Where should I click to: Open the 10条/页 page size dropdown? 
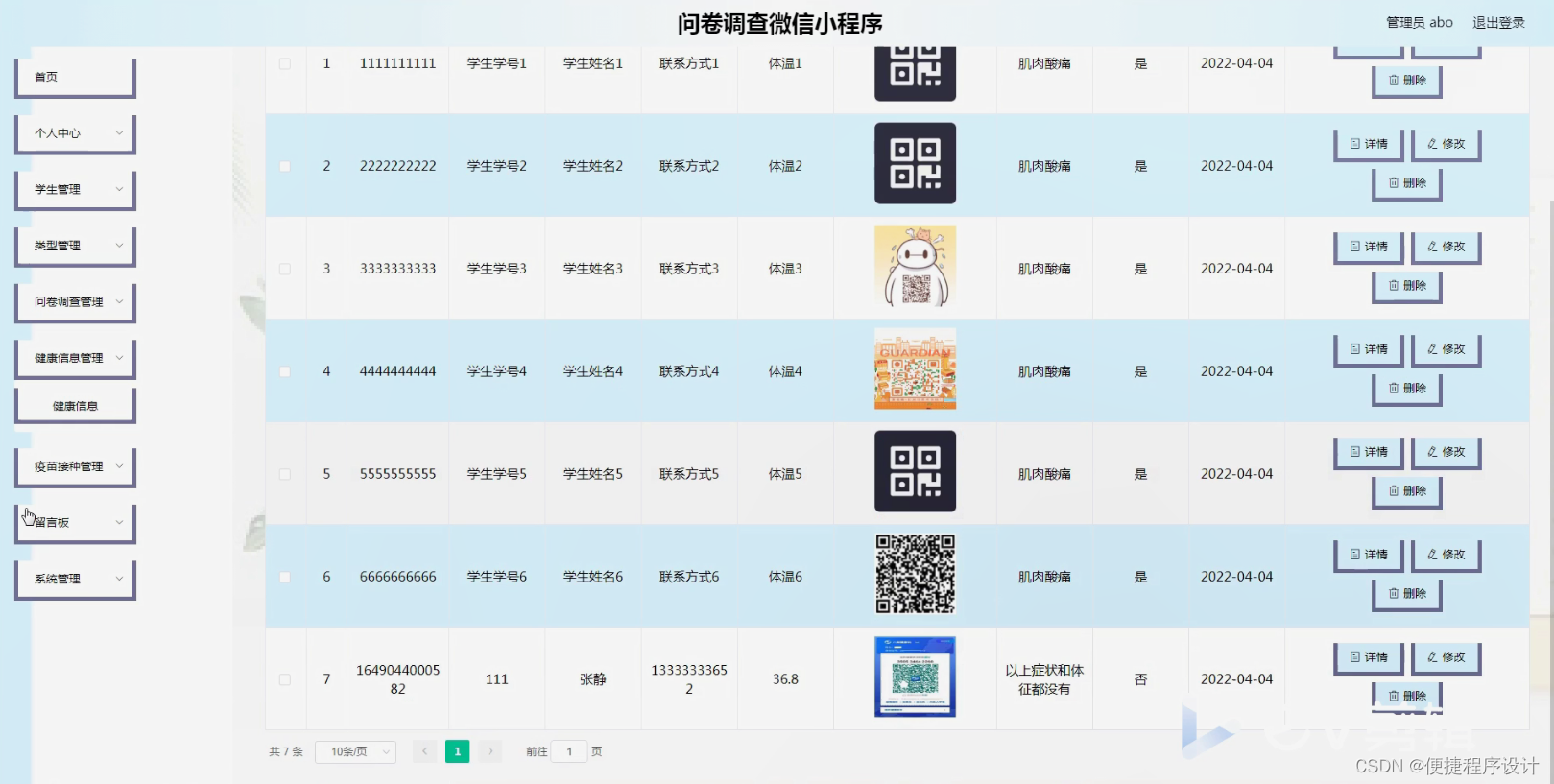click(356, 751)
